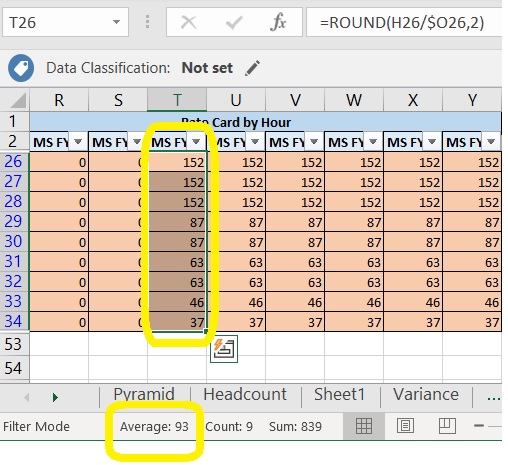The width and height of the screenshot is (508, 465).
Task: Click the Average: 93 status bar value
Action: pyautogui.click(x=154, y=426)
